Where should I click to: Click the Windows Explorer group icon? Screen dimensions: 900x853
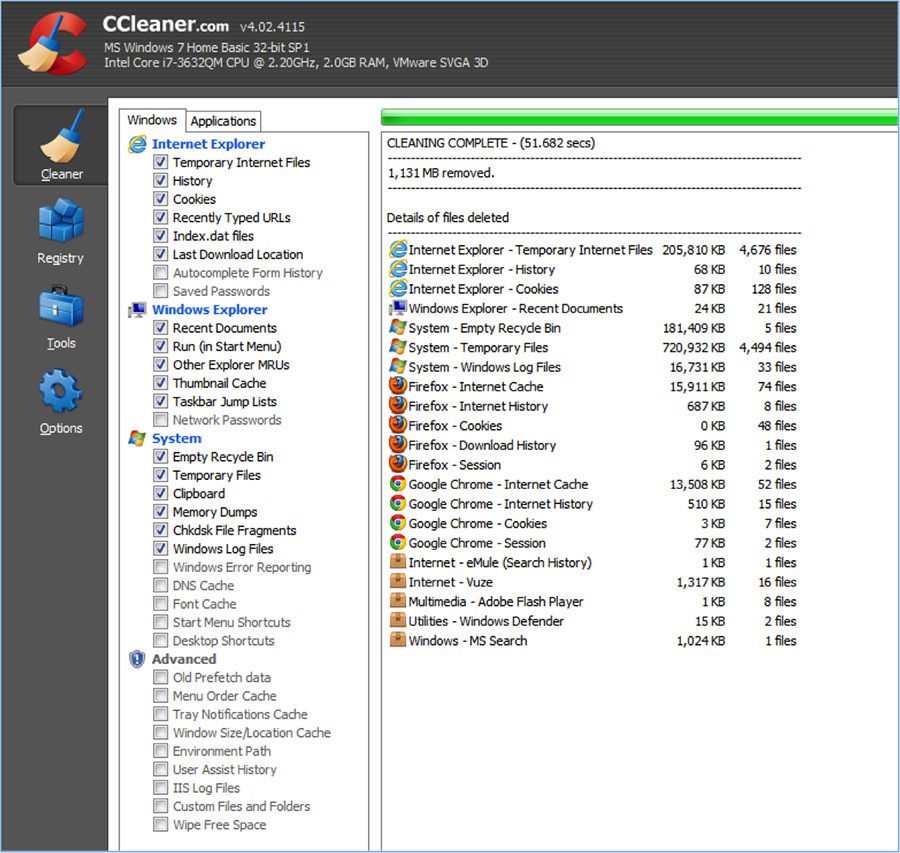(137, 310)
